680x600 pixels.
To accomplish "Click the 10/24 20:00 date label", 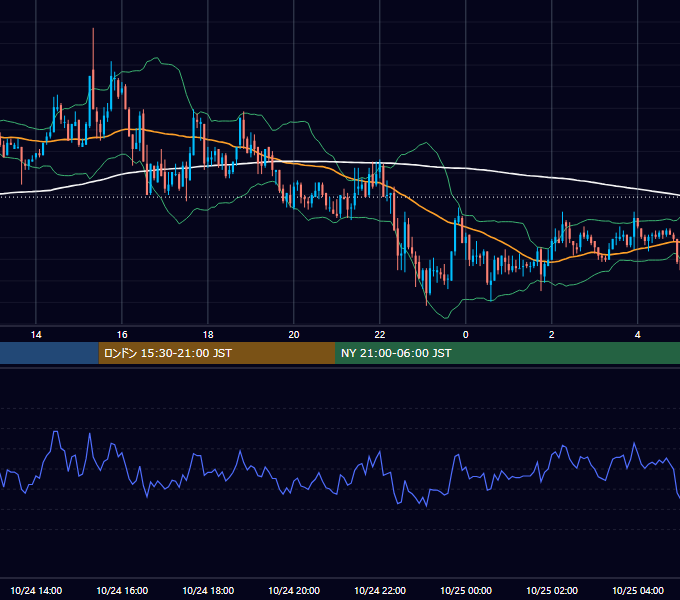I will pyautogui.click(x=294, y=590).
